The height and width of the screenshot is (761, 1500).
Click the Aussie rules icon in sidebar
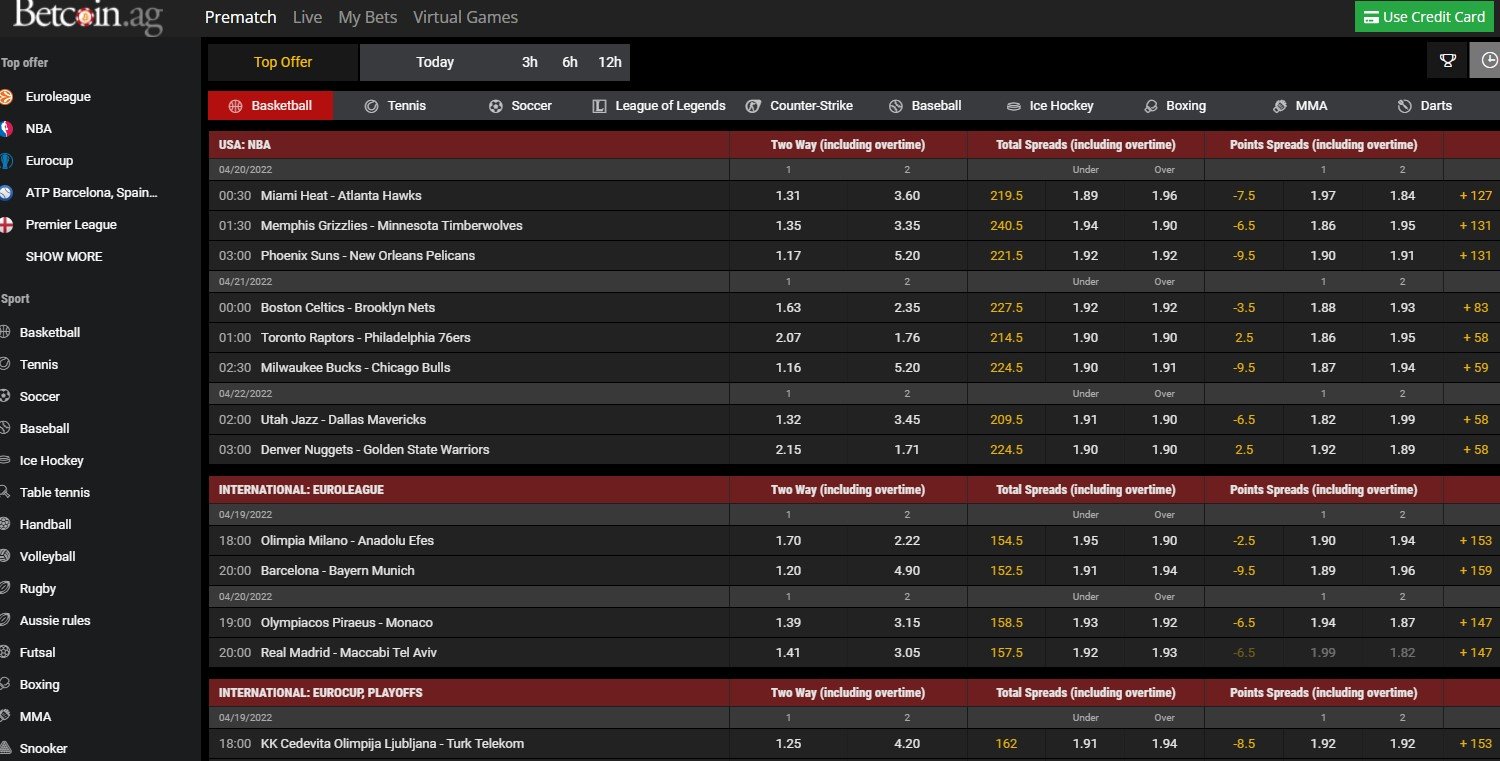pos(5,621)
